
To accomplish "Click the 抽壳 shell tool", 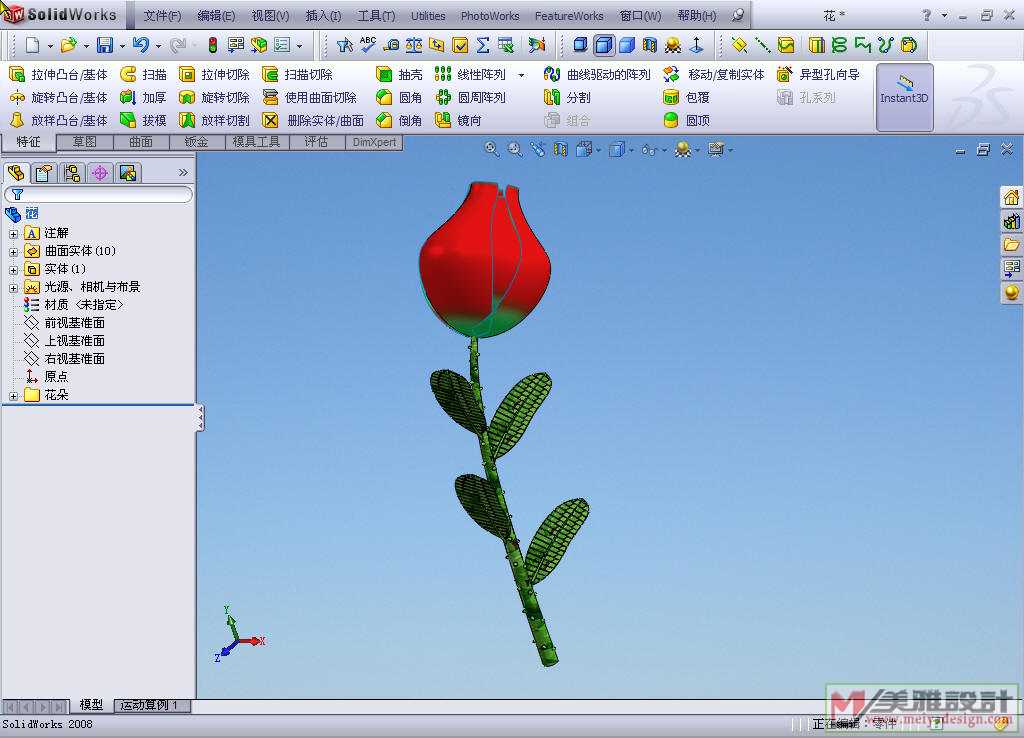I will tap(399, 74).
